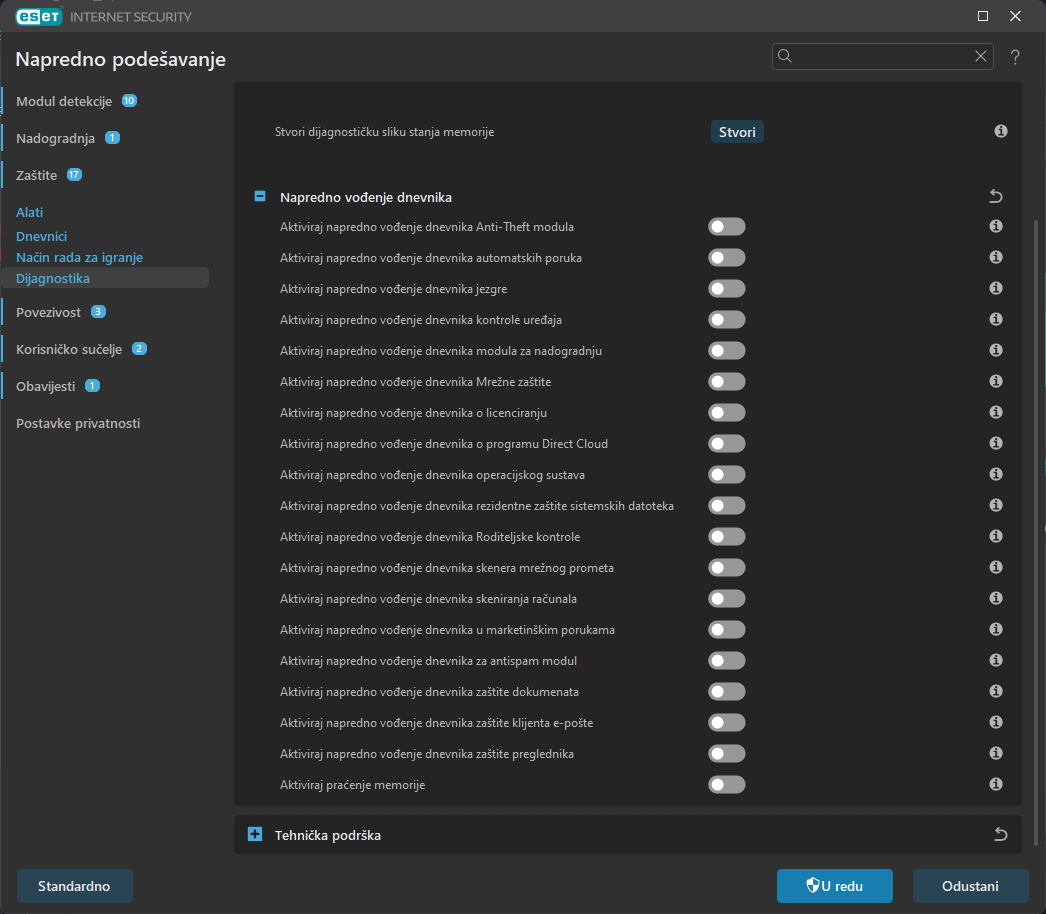Open Dnevnici settings page
This screenshot has height=914, width=1046.
pyautogui.click(x=41, y=237)
